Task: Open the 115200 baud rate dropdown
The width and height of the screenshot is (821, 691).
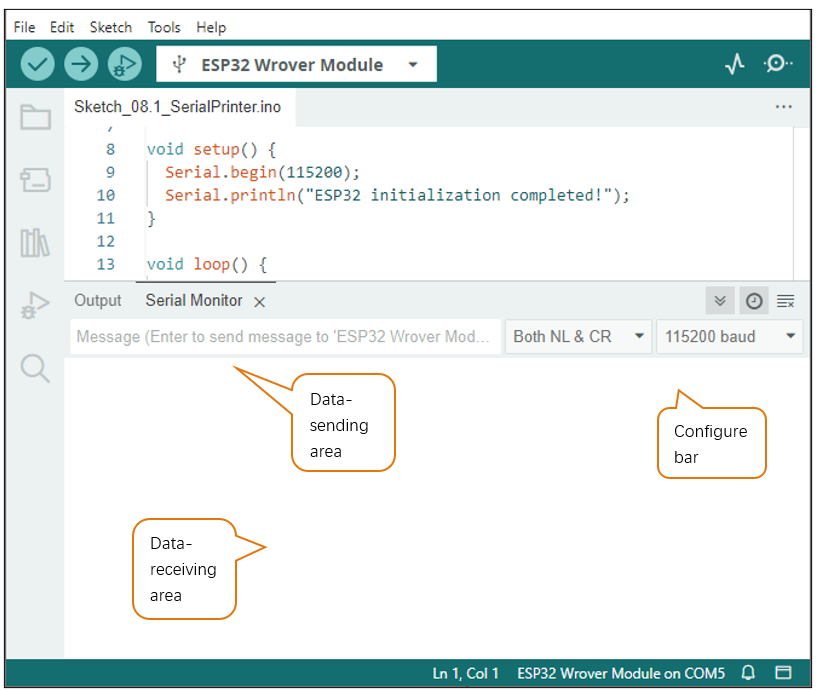Action: coord(729,337)
